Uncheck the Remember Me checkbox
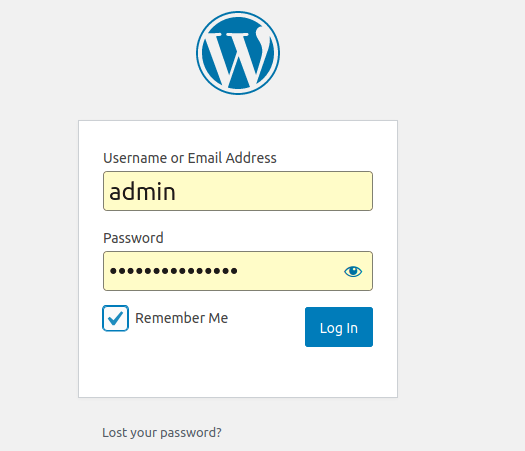Viewport: 525px width, 451px height. coord(115,318)
